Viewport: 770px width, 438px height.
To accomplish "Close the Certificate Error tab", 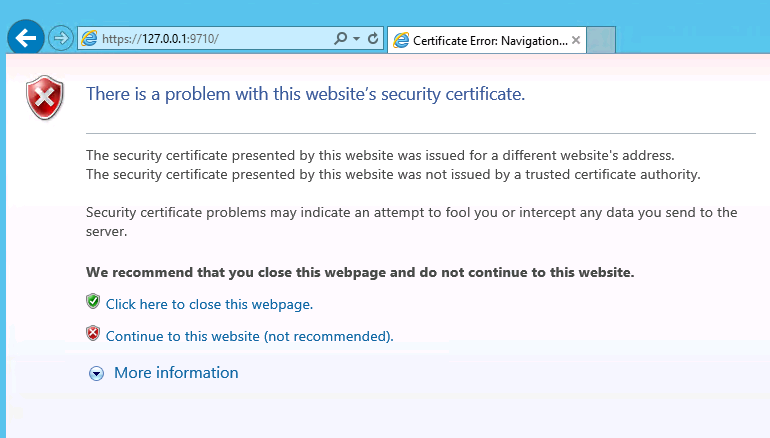I will (576, 40).
